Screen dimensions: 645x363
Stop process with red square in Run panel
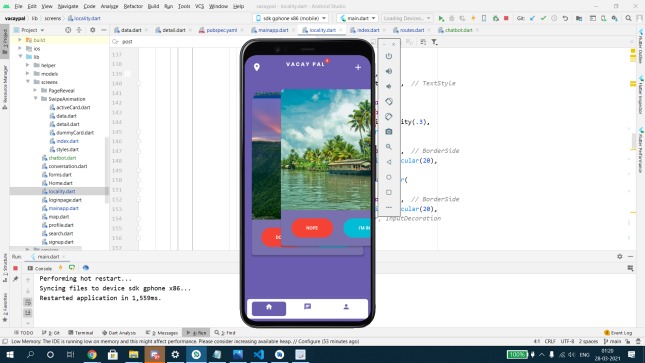(x=16, y=268)
